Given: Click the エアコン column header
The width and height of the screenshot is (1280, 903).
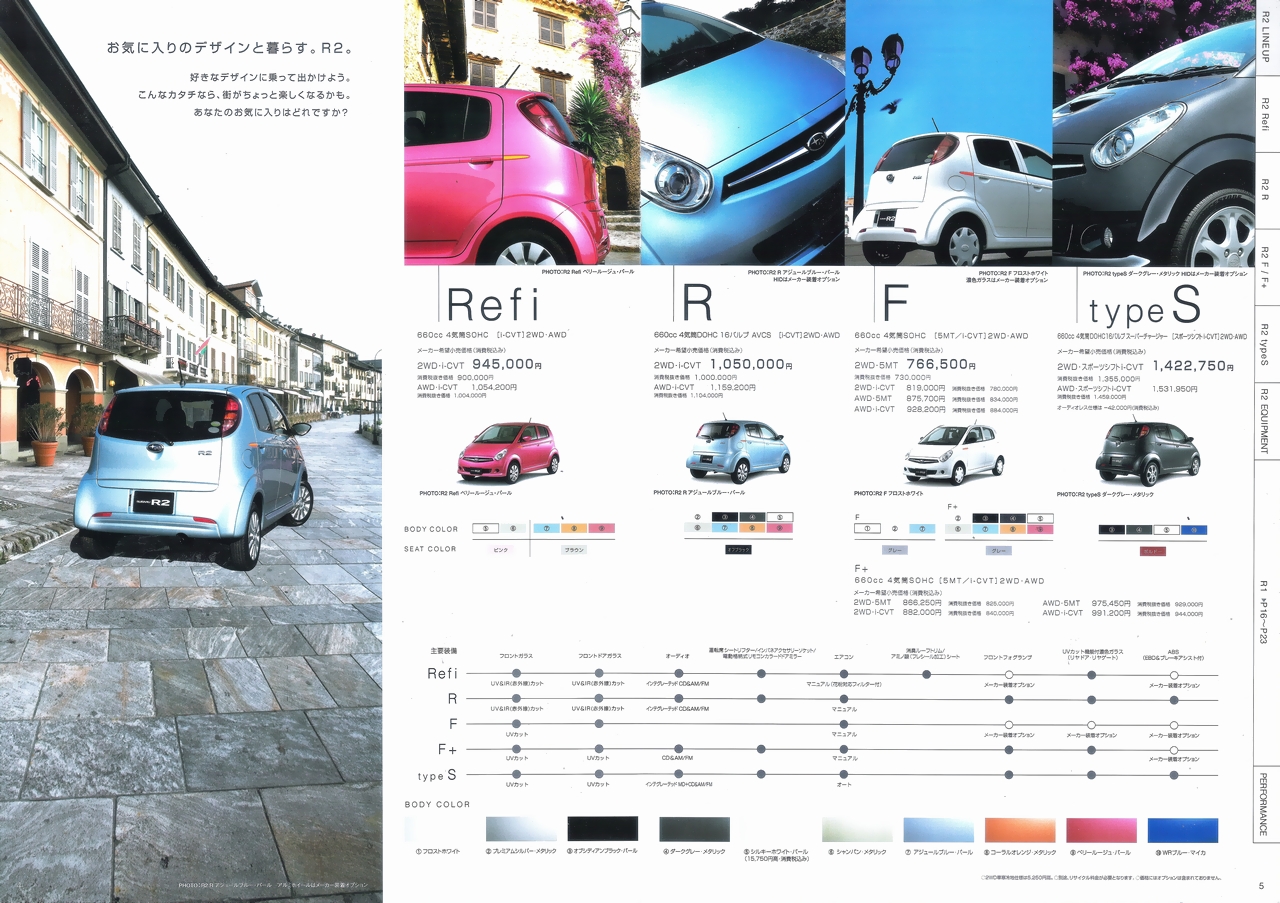Looking at the screenshot, I should pyautogui.click(x=844, y=656).
